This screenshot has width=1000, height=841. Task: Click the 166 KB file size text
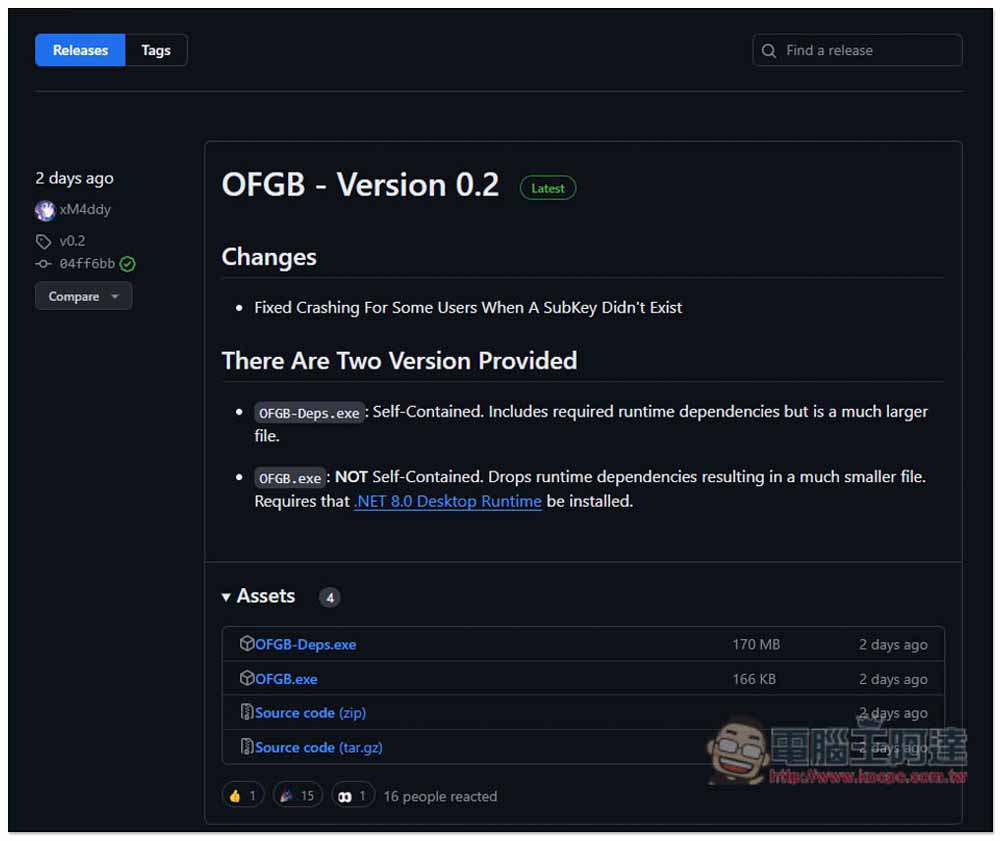[754, 679]
